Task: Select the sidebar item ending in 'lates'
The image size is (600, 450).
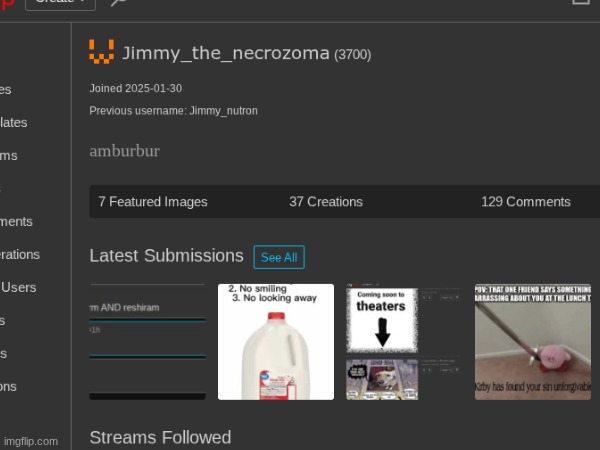Action: pos(14,122)
